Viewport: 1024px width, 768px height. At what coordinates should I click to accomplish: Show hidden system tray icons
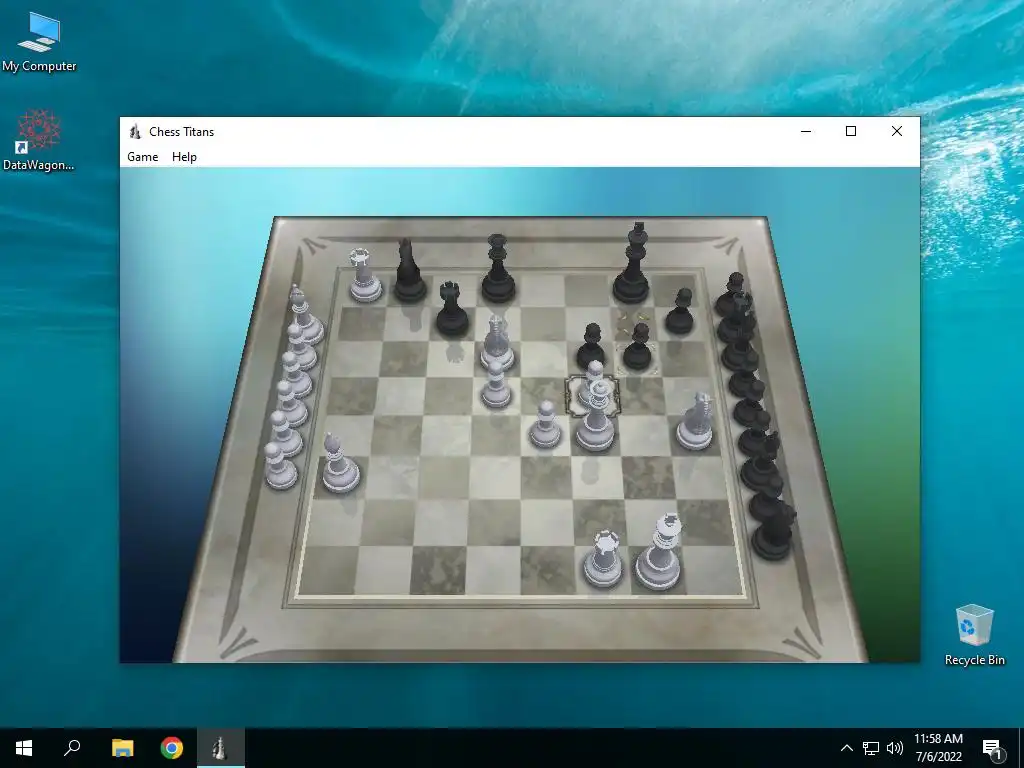[x=846, y=748]
